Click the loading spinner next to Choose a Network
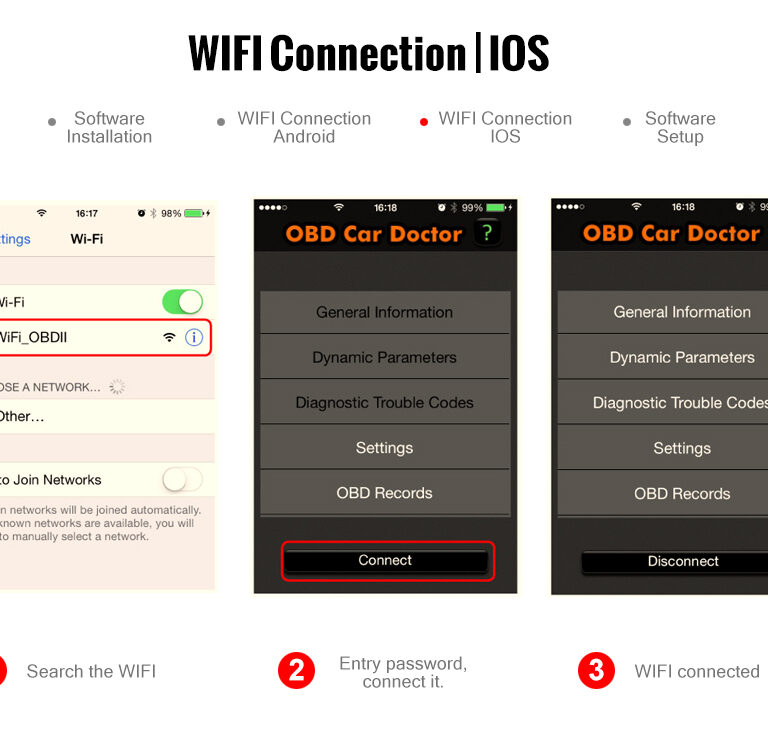Image resolution: width=768 pixels, height=734 pixels. coord(117,387)
